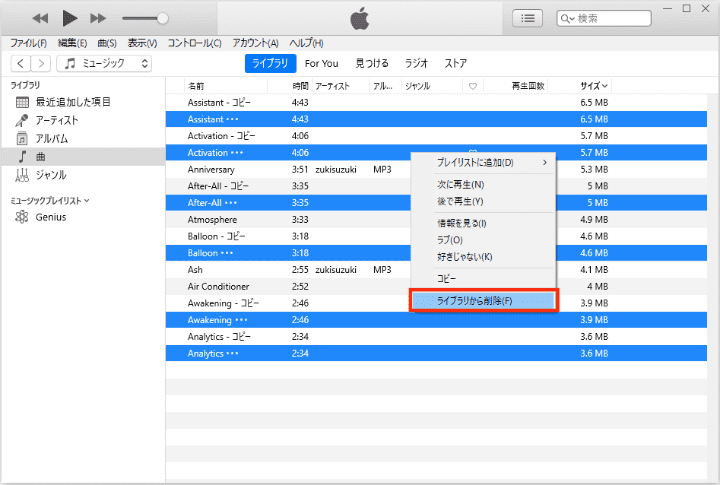Select アーティスト in the sidebar

click(83, 120)
